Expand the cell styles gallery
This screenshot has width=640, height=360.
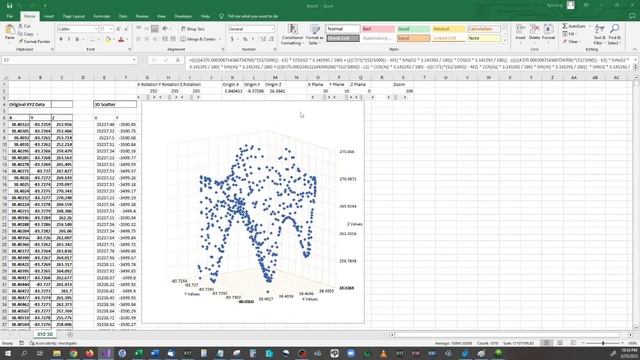(x=505, y=41)
